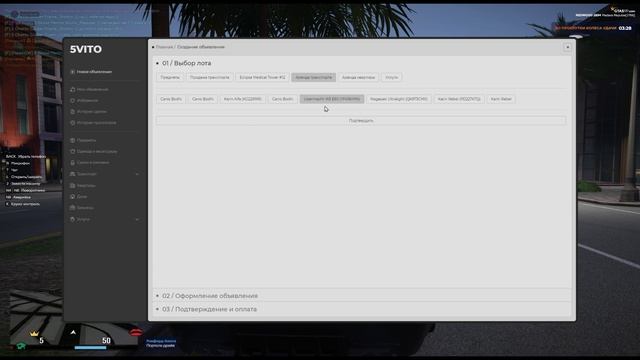The height and width of the screenshot is (360, 640).
Task: Close the 5VITO listing window
Action: 567,47
